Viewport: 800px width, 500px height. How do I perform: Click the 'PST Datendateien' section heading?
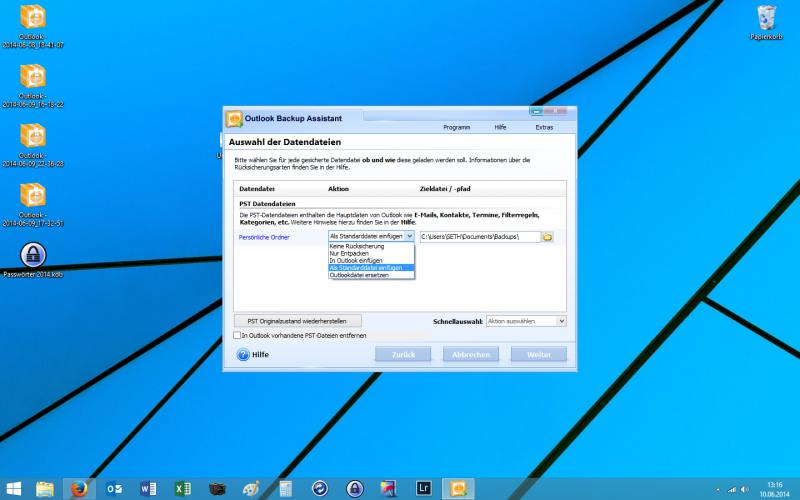(x=267, y=204)
